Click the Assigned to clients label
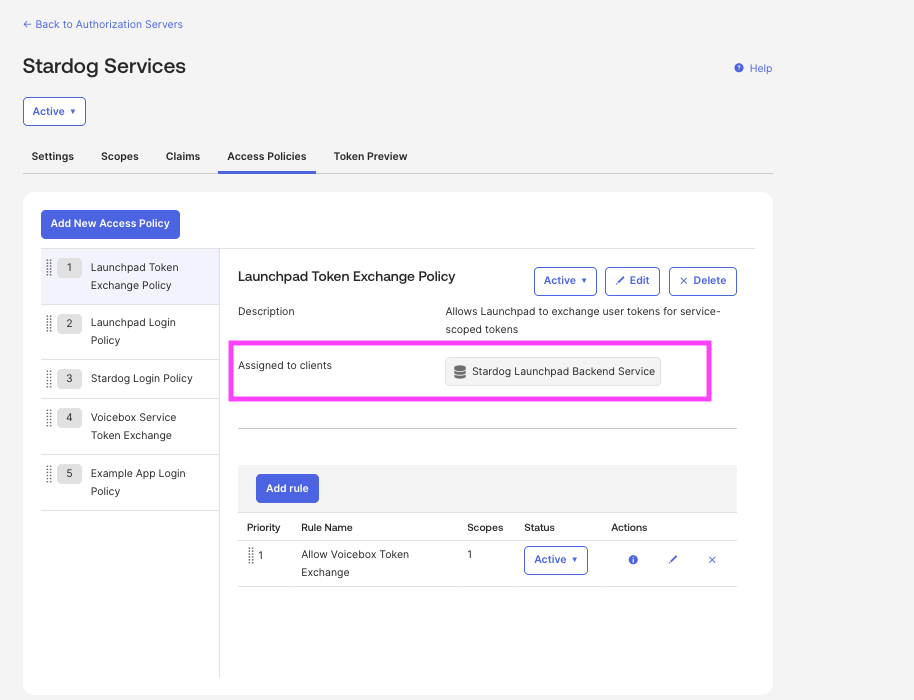Viewport: 914px width, 700px height. point(284,365)
